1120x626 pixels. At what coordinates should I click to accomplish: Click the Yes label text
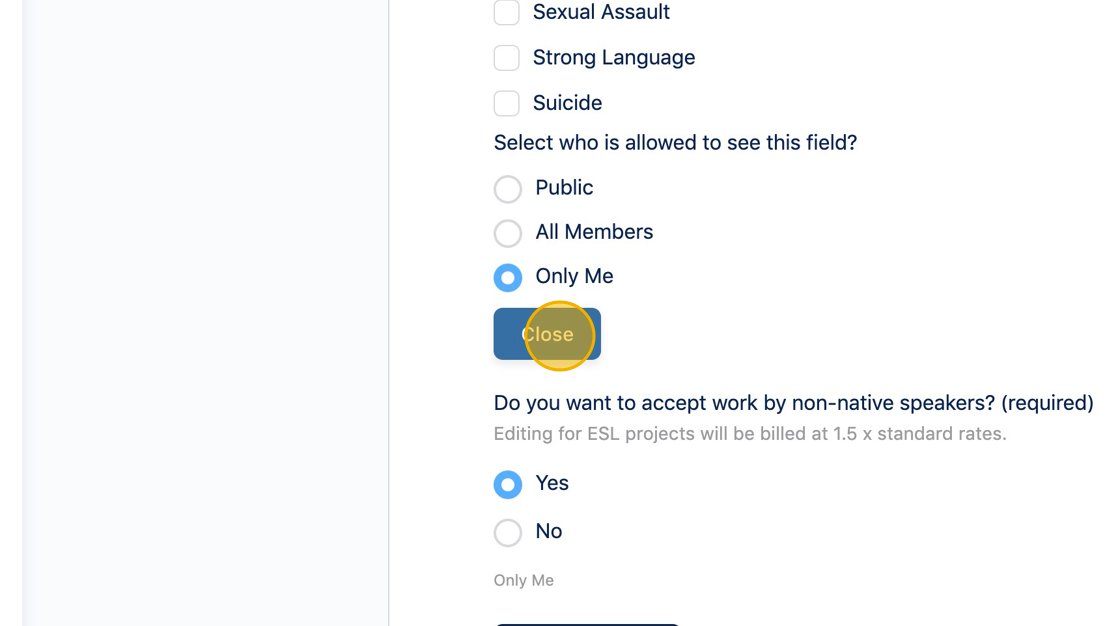click(x=552, y=483)
